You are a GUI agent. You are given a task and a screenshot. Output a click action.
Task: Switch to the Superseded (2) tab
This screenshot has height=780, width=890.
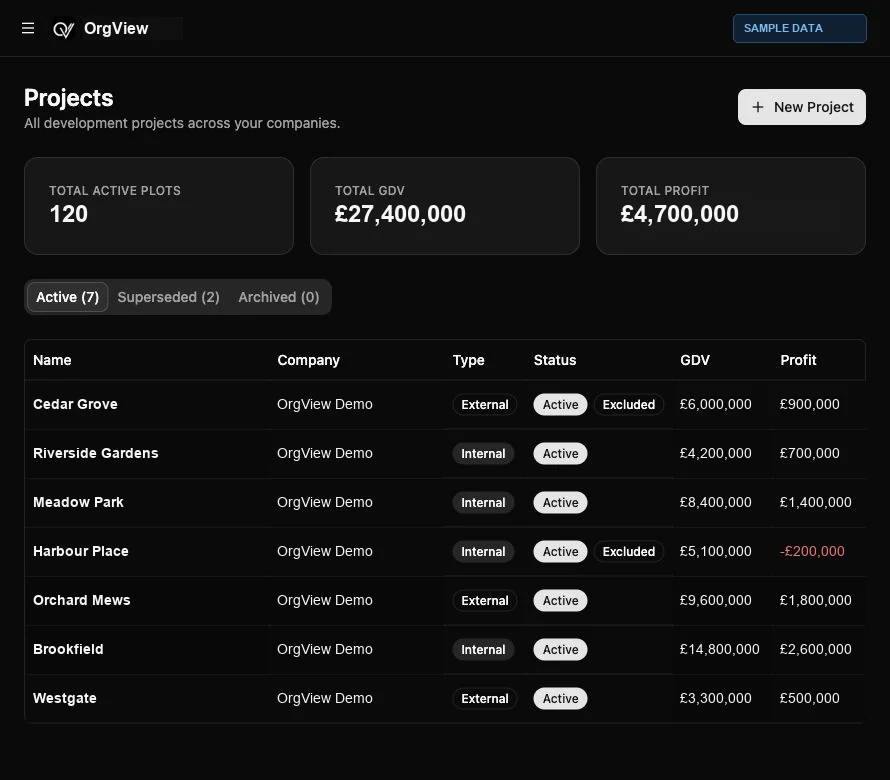click(x=169, y=297)
